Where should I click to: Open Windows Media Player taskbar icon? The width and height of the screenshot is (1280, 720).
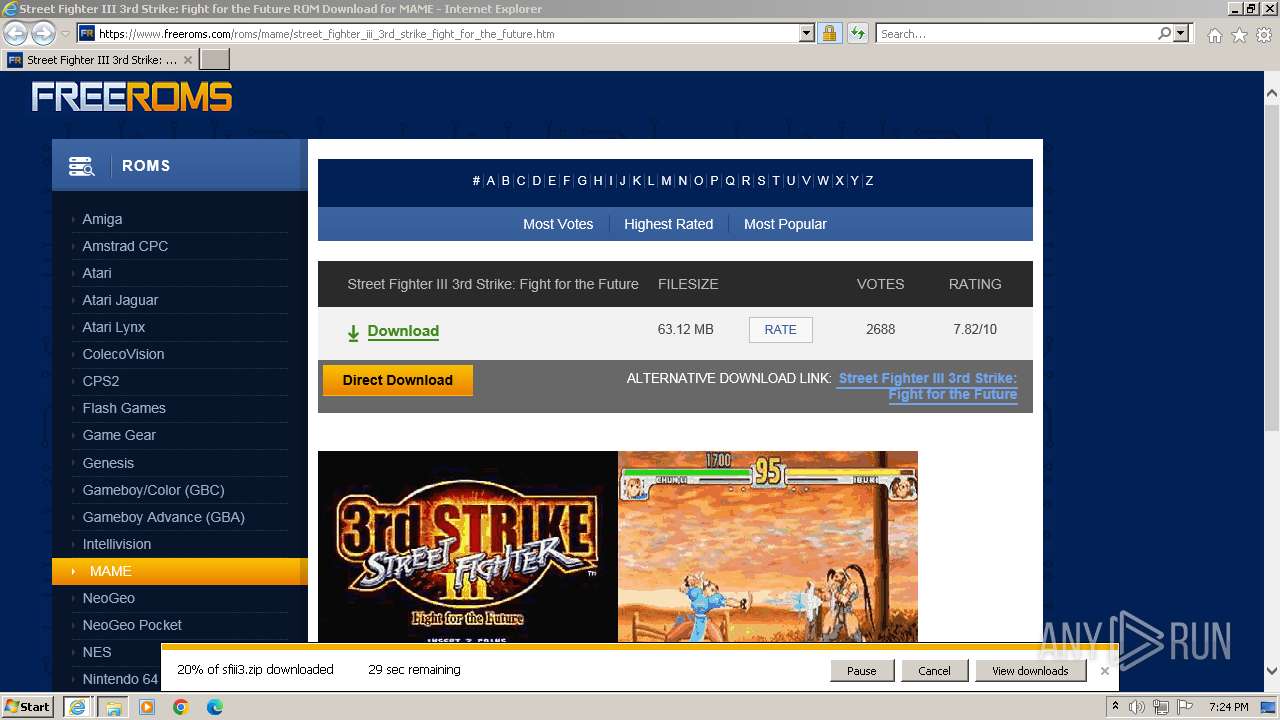pyautogui.click(x=147, y=707)
